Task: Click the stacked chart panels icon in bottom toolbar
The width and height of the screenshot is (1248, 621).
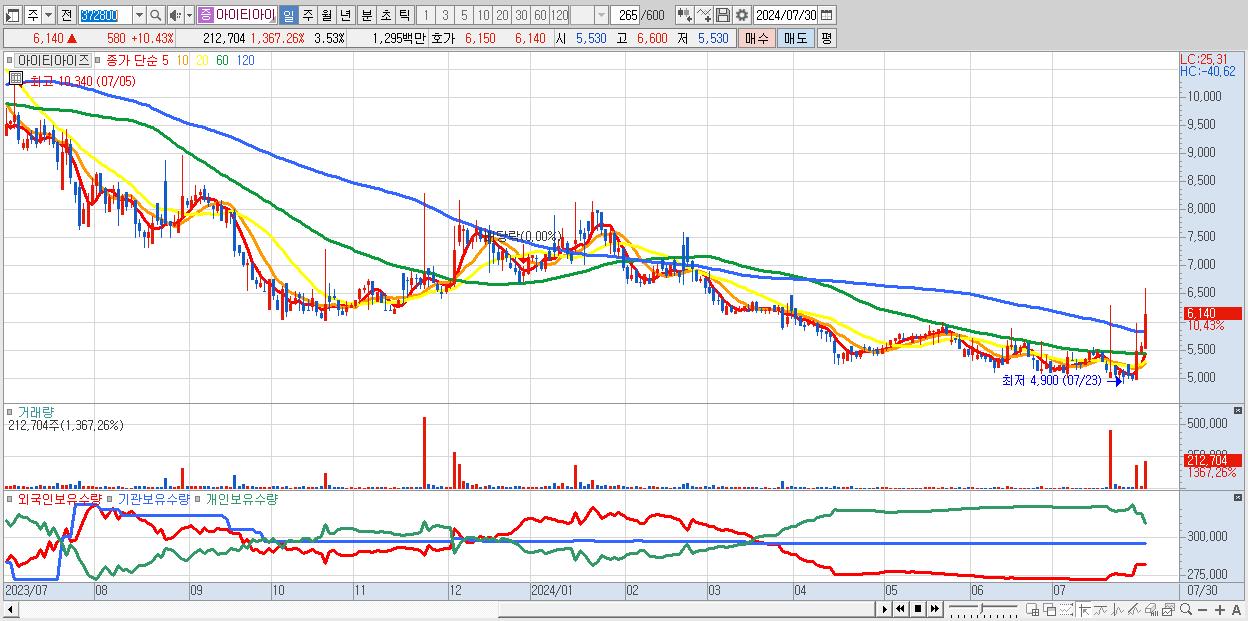Action: coord(1168,609)
